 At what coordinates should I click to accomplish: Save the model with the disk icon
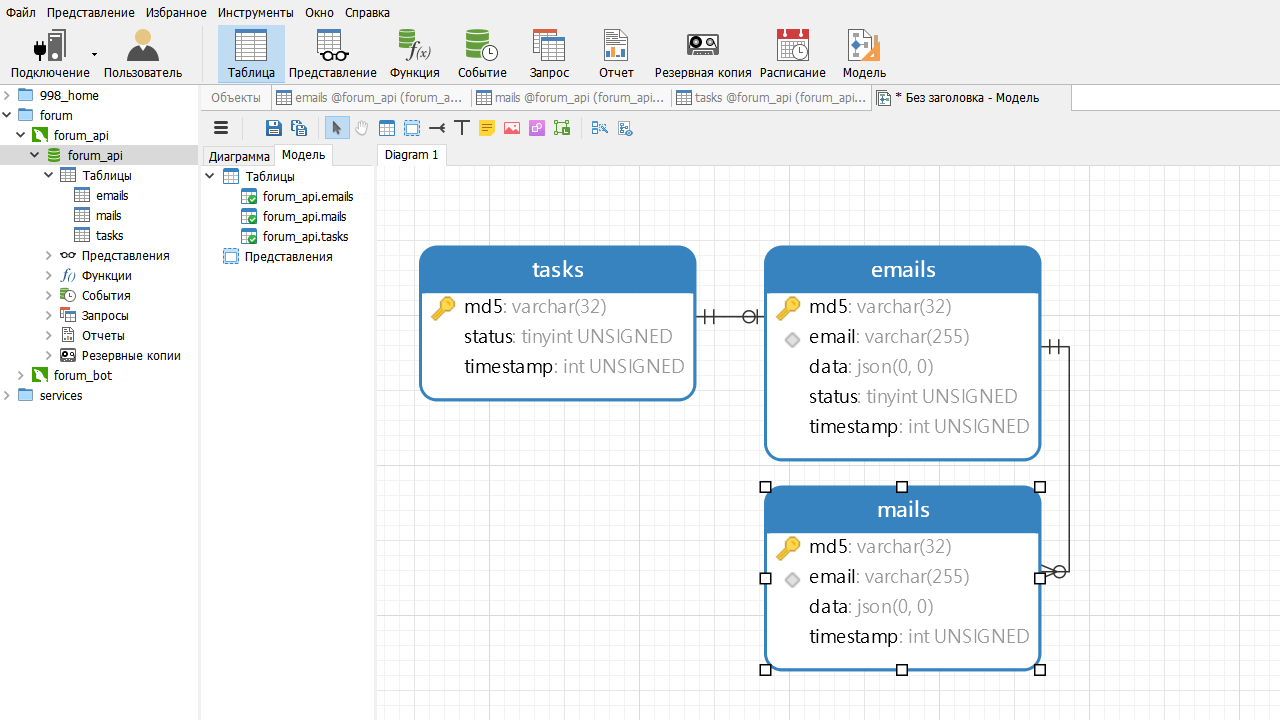pos(273,128)
